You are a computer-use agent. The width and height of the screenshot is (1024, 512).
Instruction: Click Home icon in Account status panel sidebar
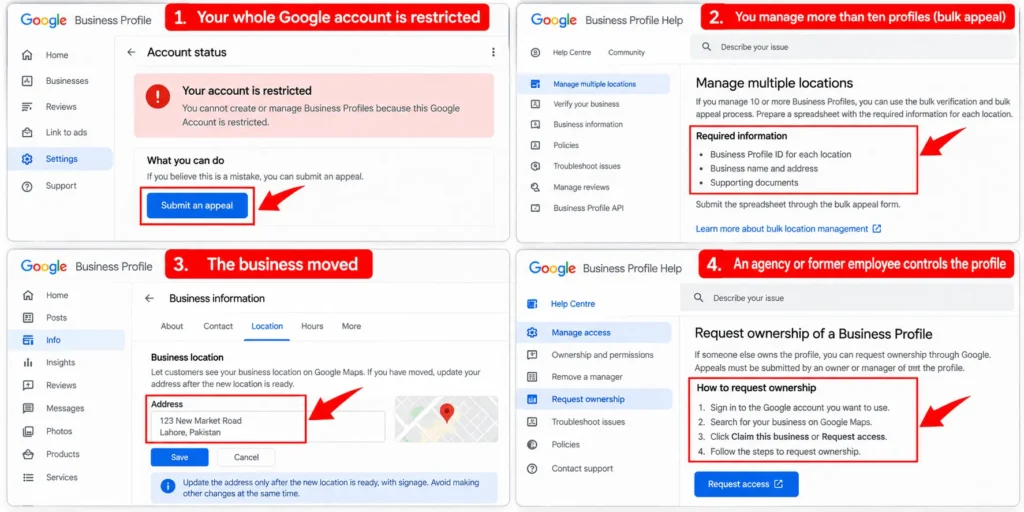27,56
